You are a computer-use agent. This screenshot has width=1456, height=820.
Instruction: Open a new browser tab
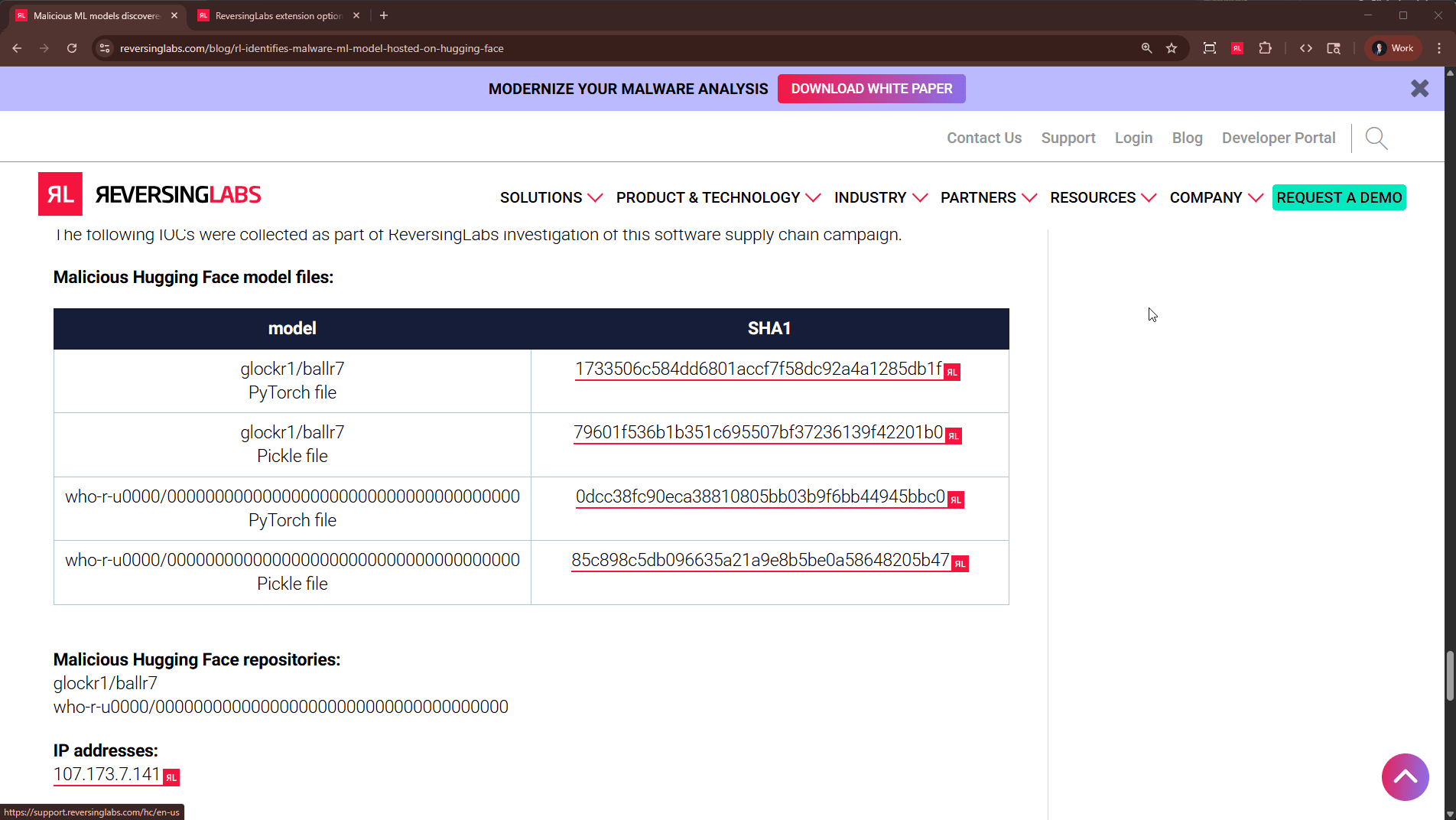384,15
